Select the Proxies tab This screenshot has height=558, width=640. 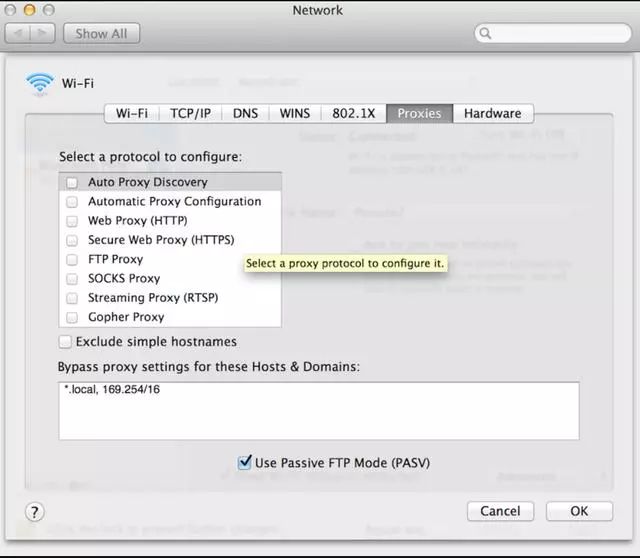coord(419,113)
